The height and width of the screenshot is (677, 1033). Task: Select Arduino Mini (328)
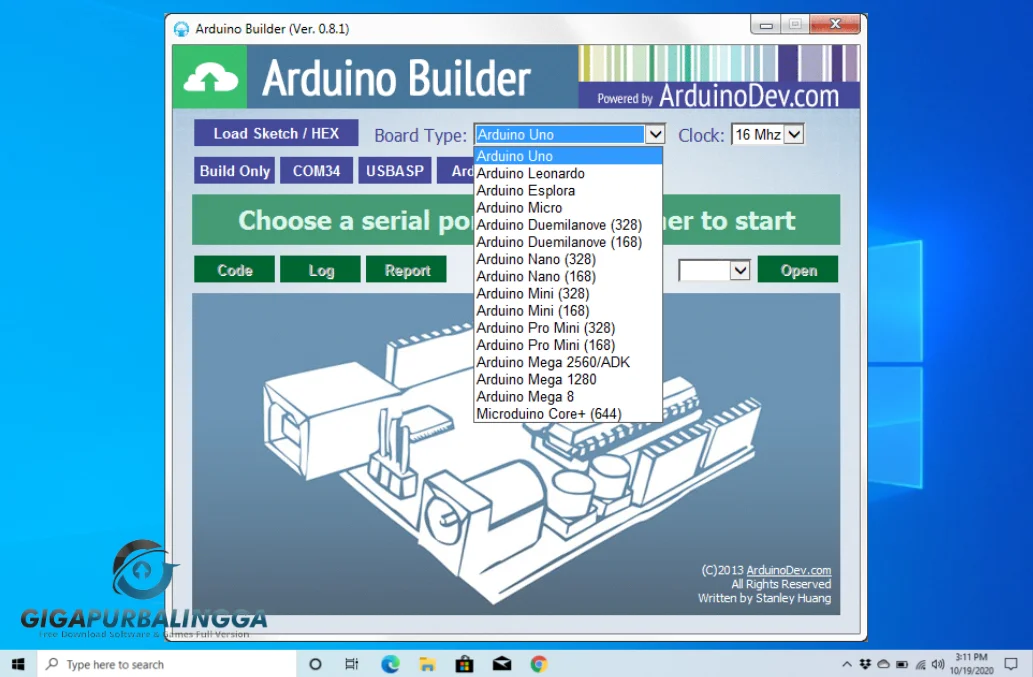[568, 293]
